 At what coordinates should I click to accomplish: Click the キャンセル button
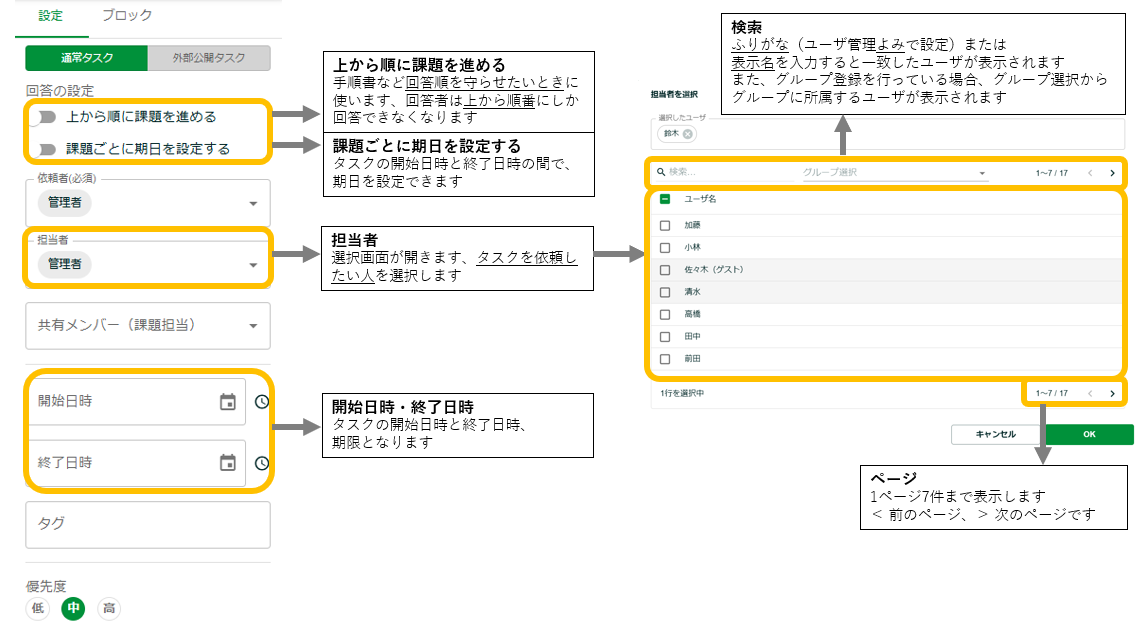pyautogui.click(x=995, y=434)
